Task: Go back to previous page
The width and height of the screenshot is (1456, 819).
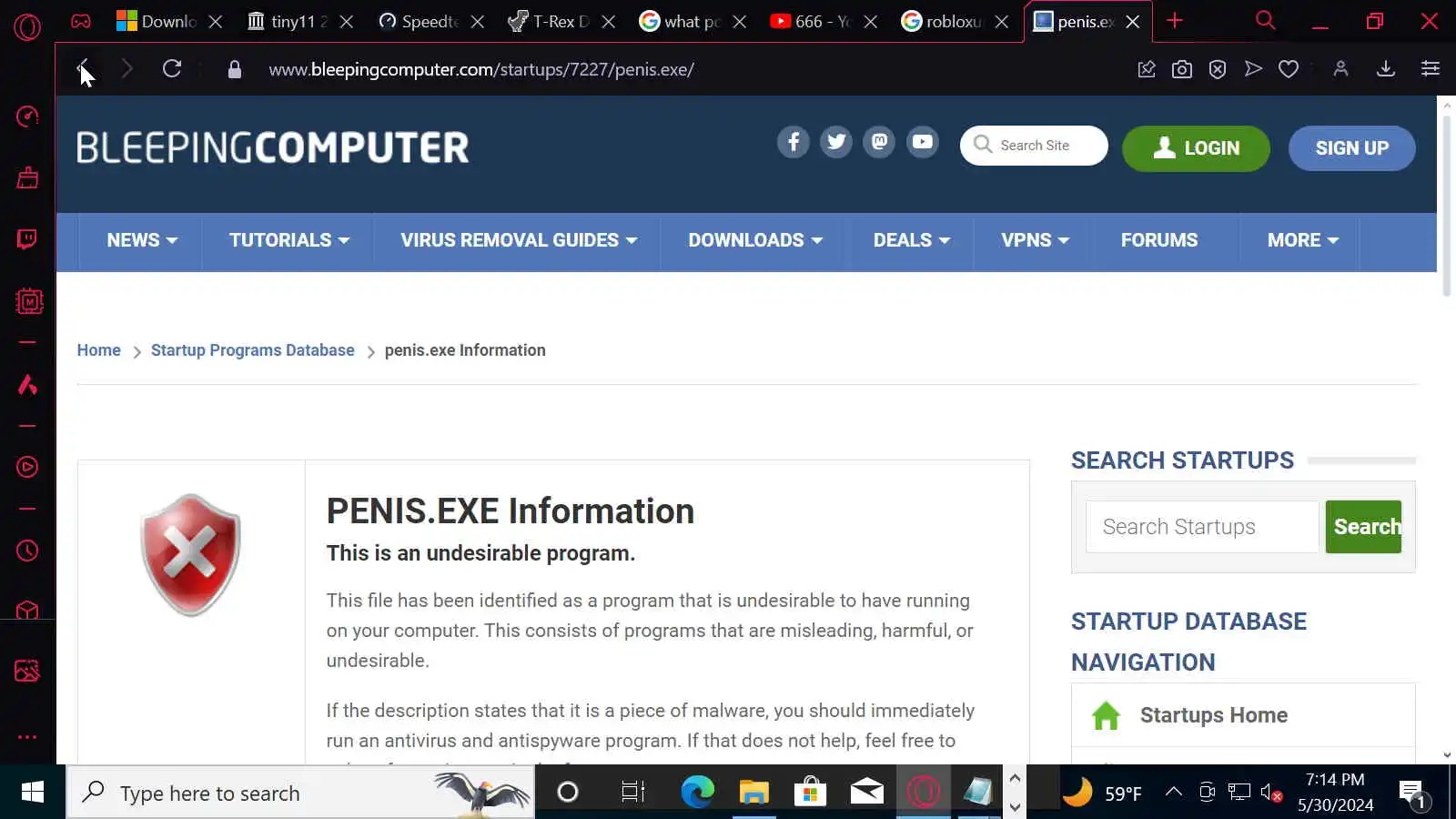Action: pyautogui.click(x=83, y=69)
